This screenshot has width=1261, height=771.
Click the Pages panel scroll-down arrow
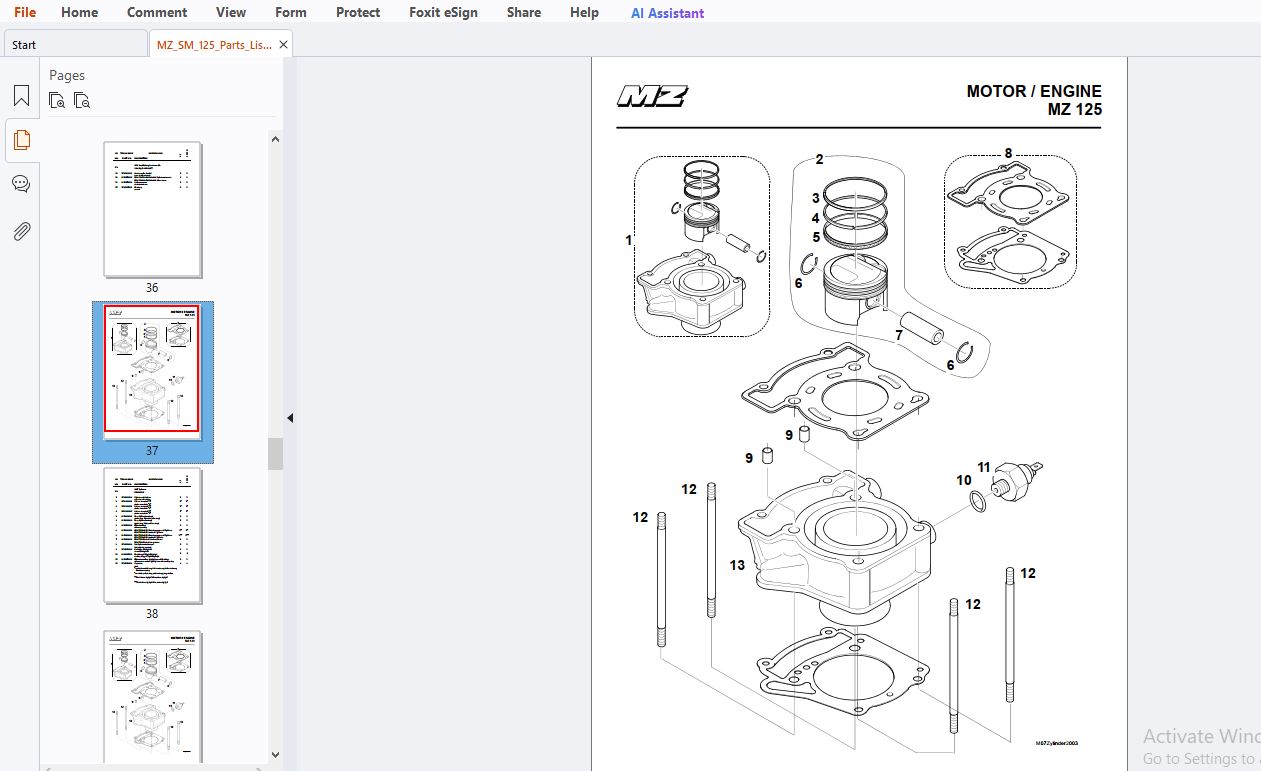pos(275,756)
